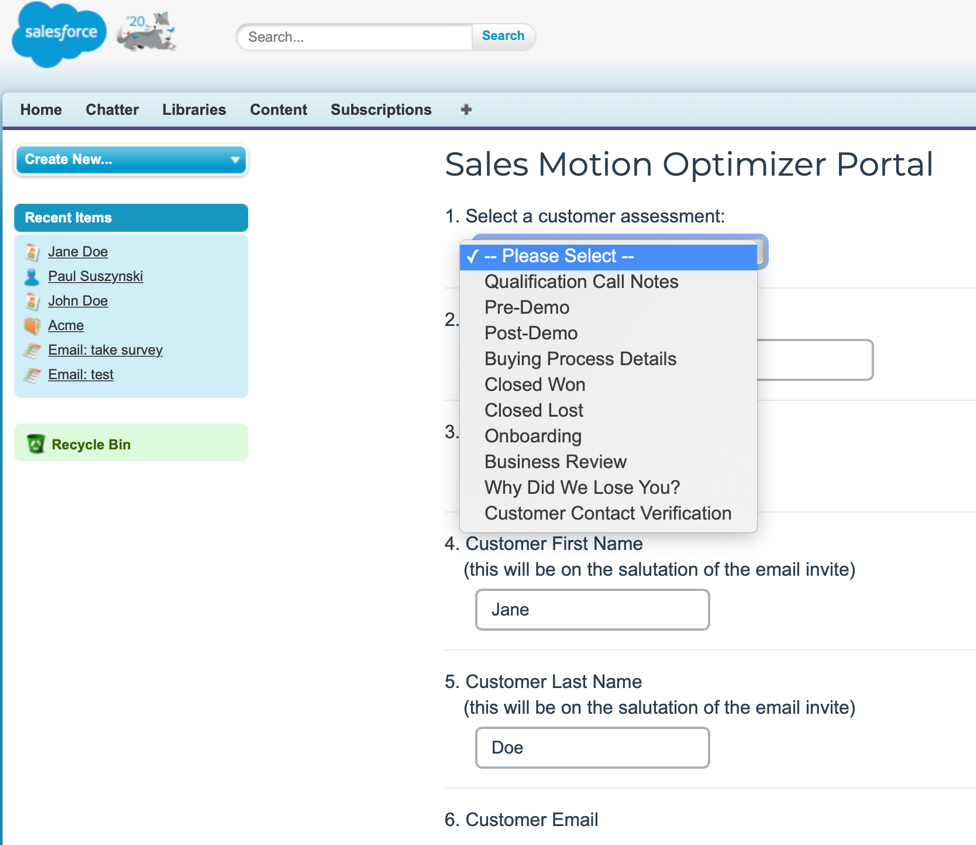Click the plus icon for all tabs
The width and height of the screenshot is (976, 845).
point(466,110)
